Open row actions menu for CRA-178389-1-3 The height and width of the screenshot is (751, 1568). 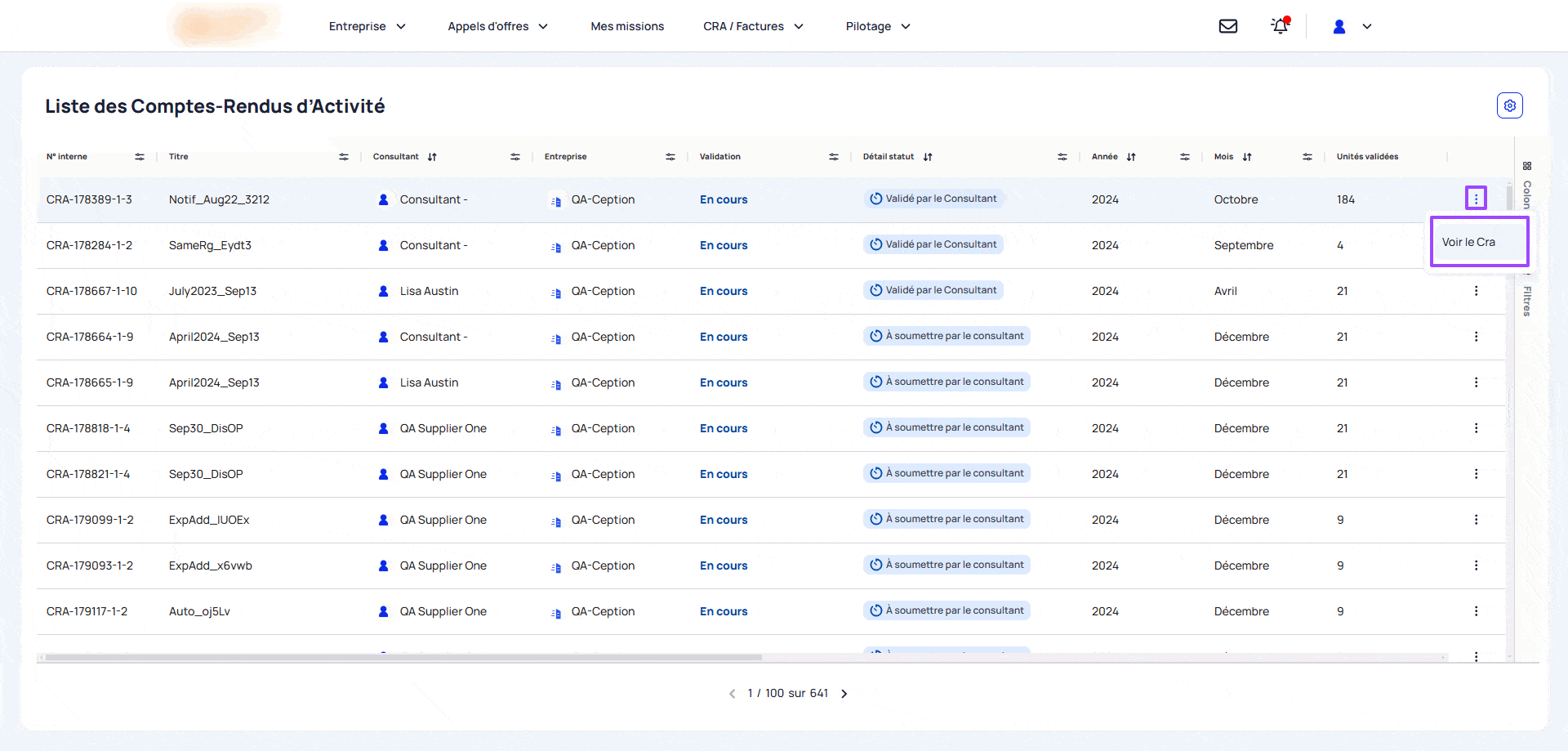1476,199
